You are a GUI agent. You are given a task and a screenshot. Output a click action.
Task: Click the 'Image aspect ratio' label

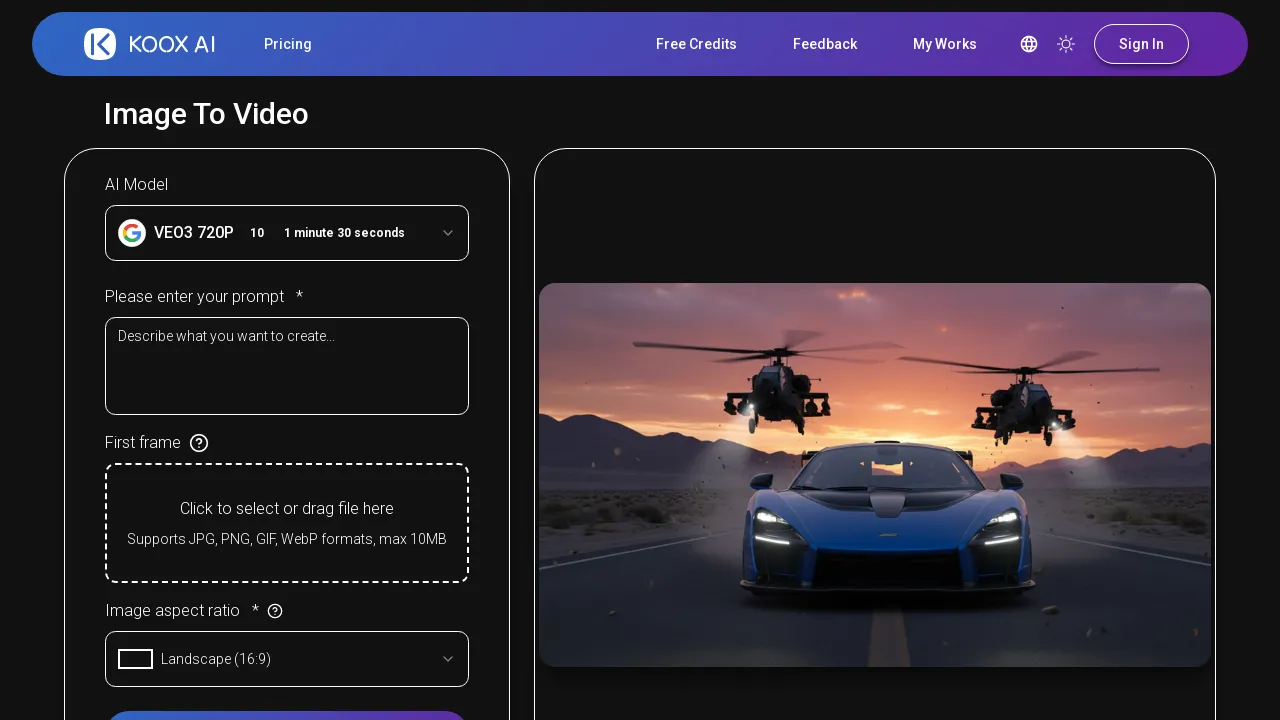173,611
